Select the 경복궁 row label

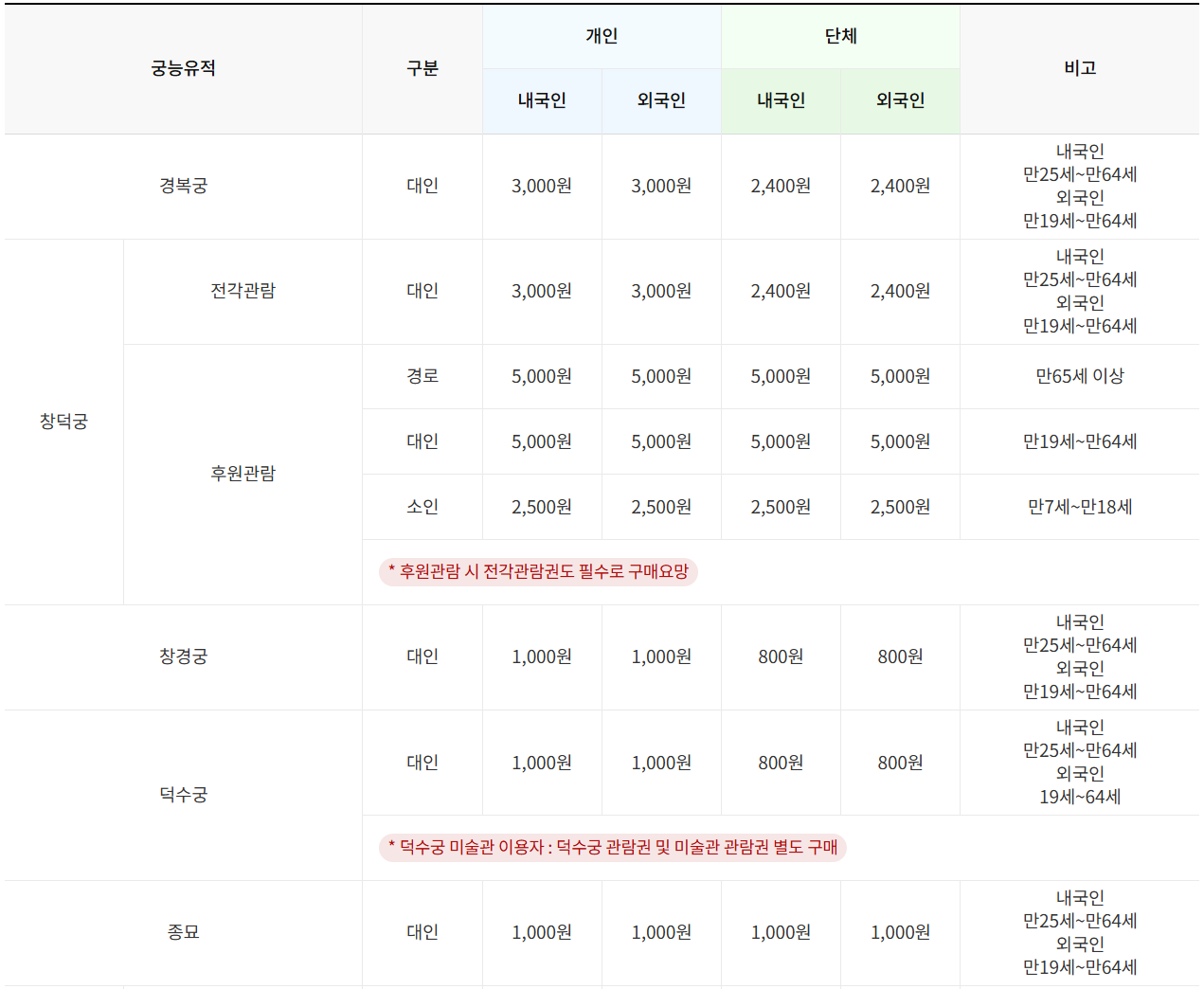(x=183, y=186)
